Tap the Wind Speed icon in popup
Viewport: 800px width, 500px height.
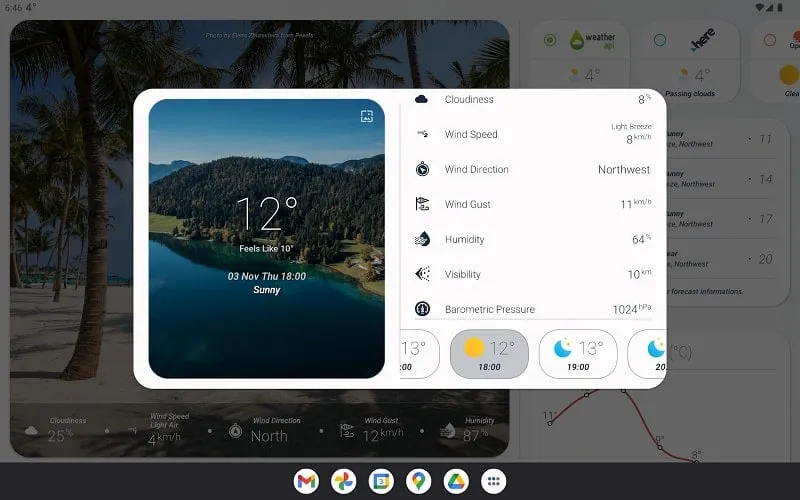(422, 134)
